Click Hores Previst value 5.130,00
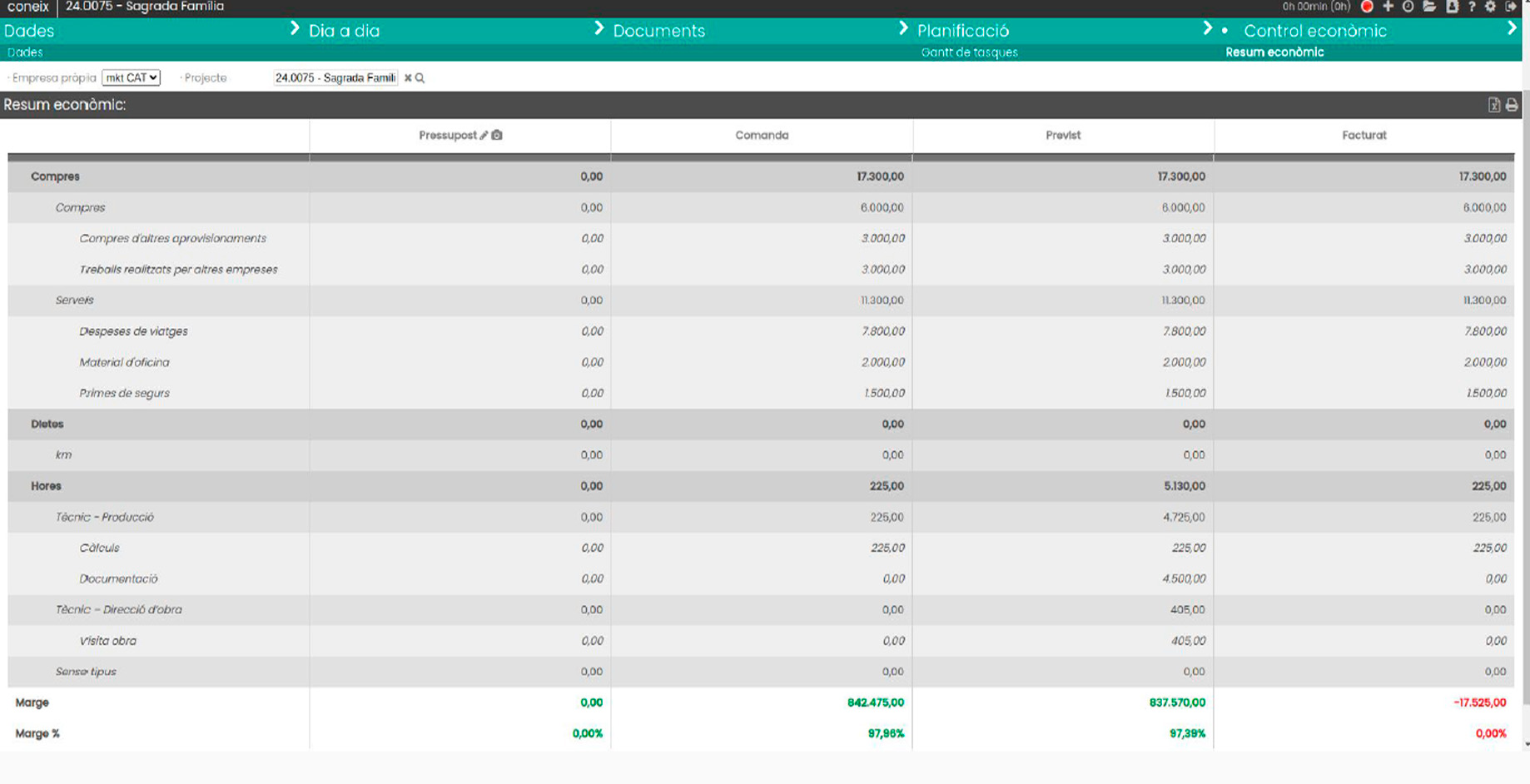1530x784 pixels. click(1185, 486)
